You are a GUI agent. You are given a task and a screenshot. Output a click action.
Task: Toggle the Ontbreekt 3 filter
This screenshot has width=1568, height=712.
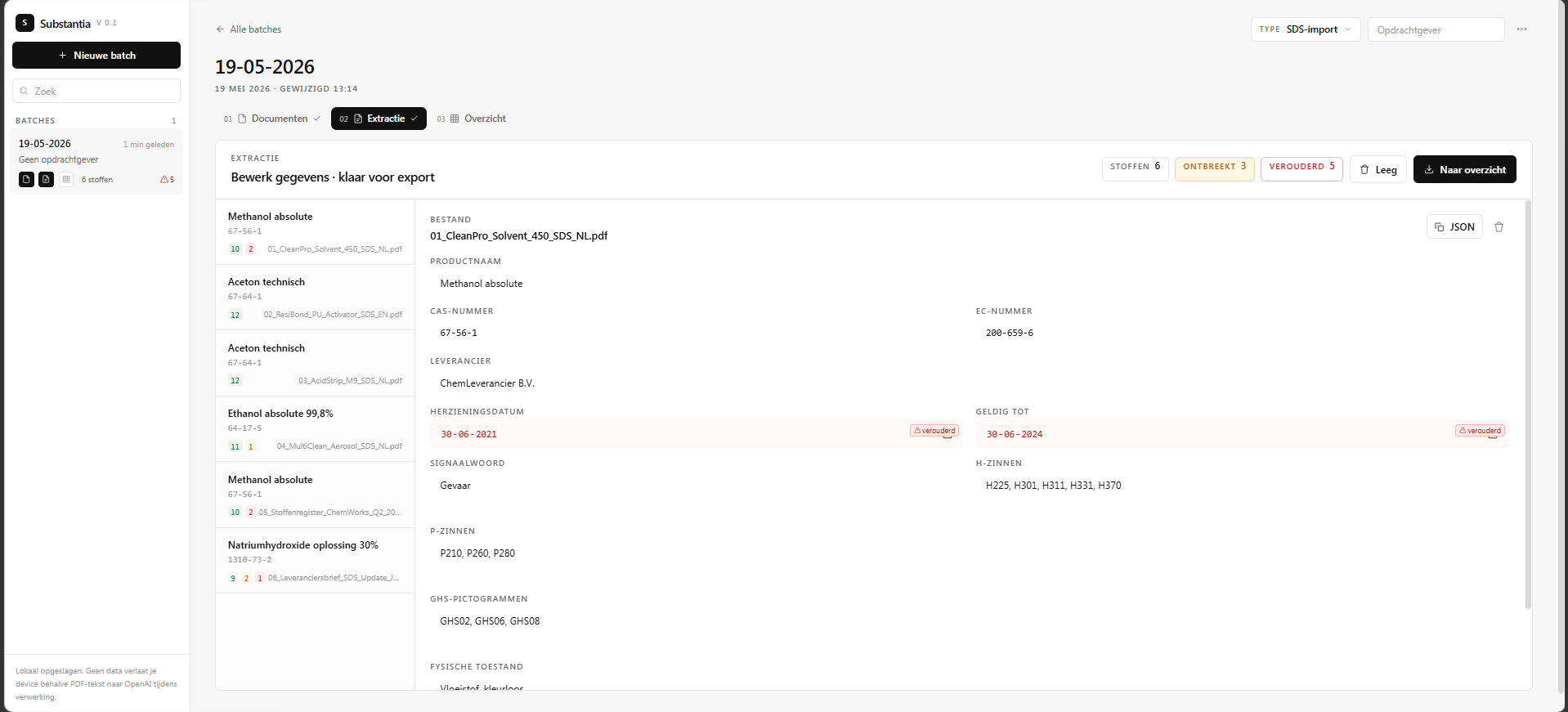click(x=1214, y=168)
